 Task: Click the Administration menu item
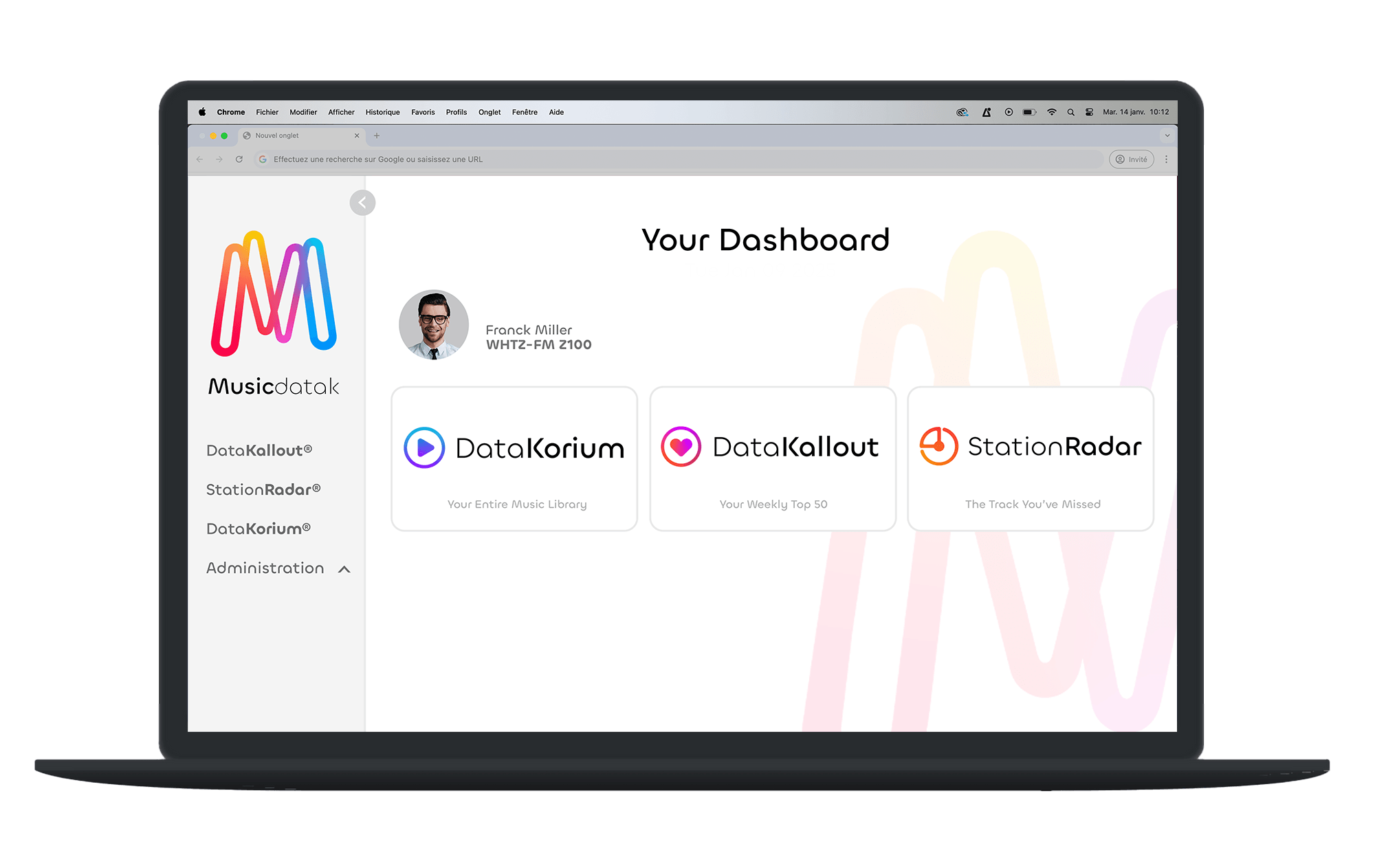click(x=265, y=568)
